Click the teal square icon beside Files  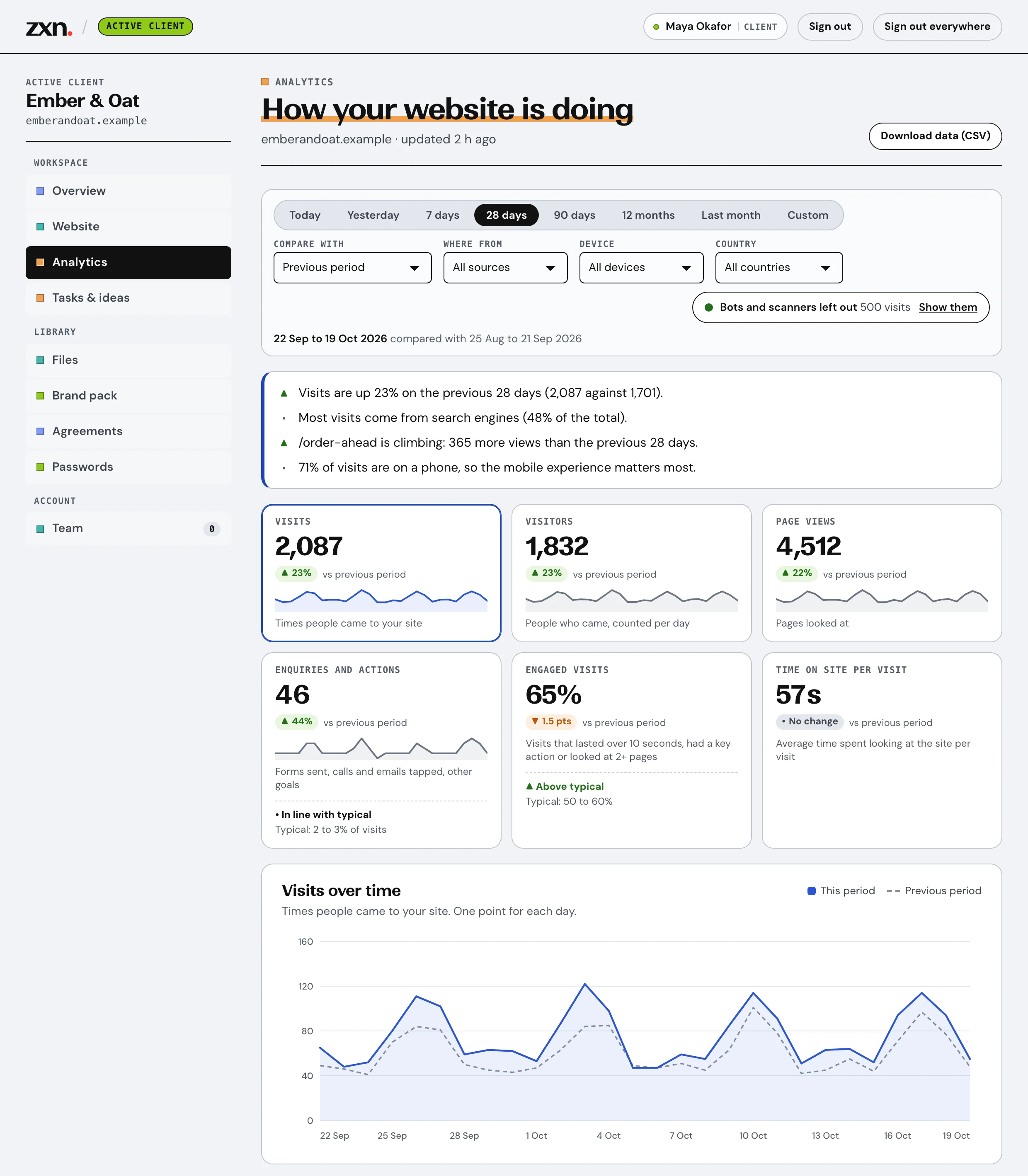[x=40, y=360]
